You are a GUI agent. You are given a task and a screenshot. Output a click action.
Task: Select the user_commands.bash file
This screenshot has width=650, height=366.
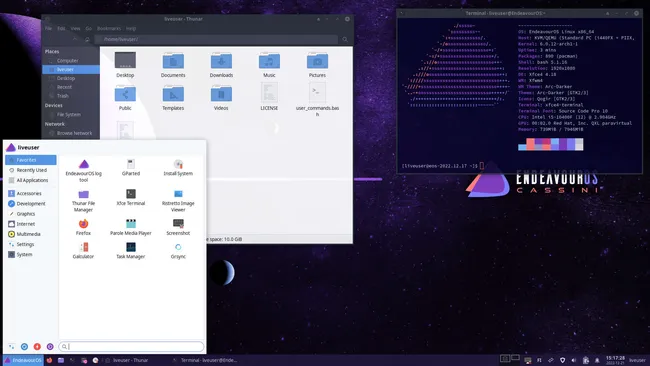pyautogui.click(x=318, y=99)
